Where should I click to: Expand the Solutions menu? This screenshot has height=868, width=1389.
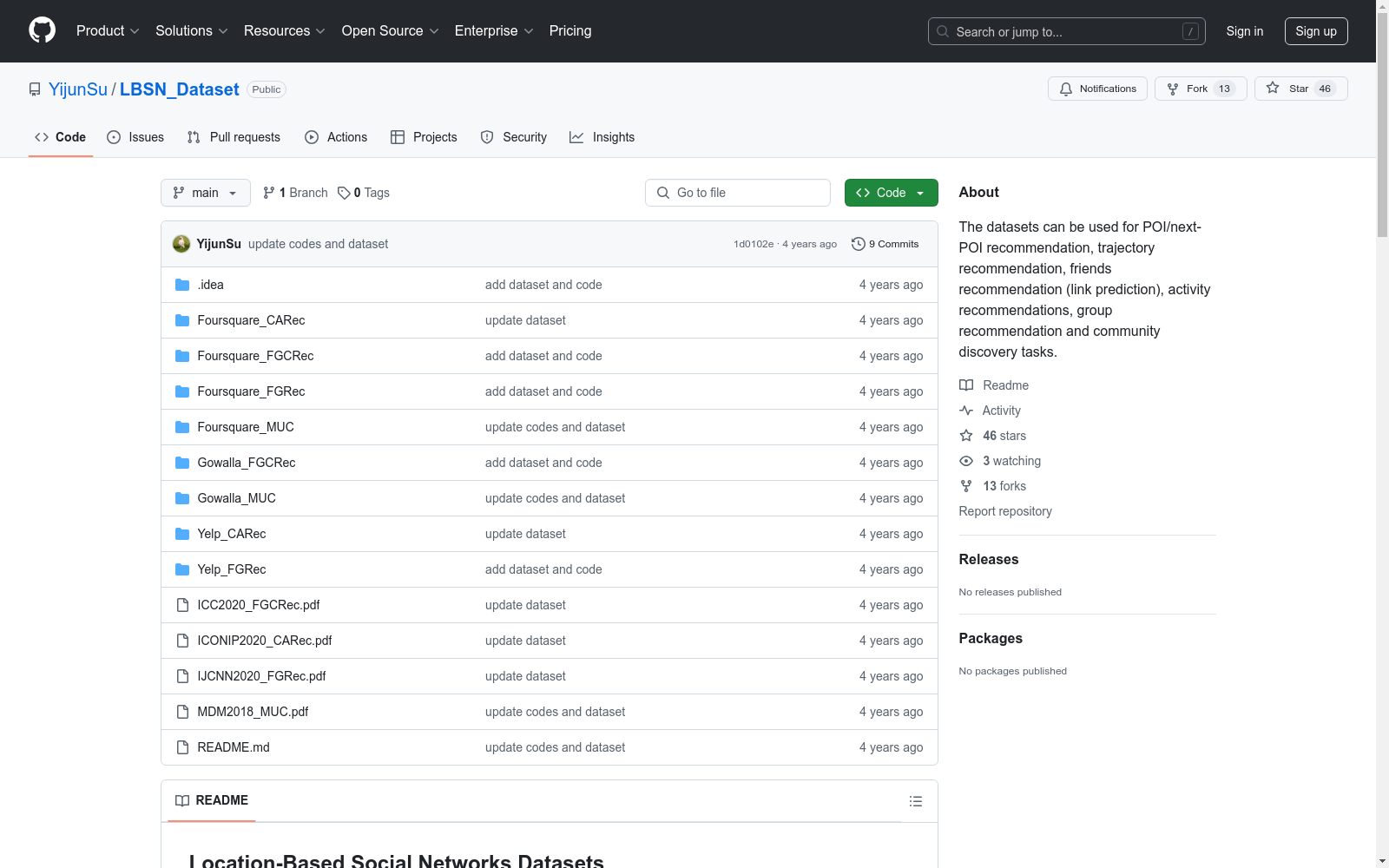tap(192, 31)
